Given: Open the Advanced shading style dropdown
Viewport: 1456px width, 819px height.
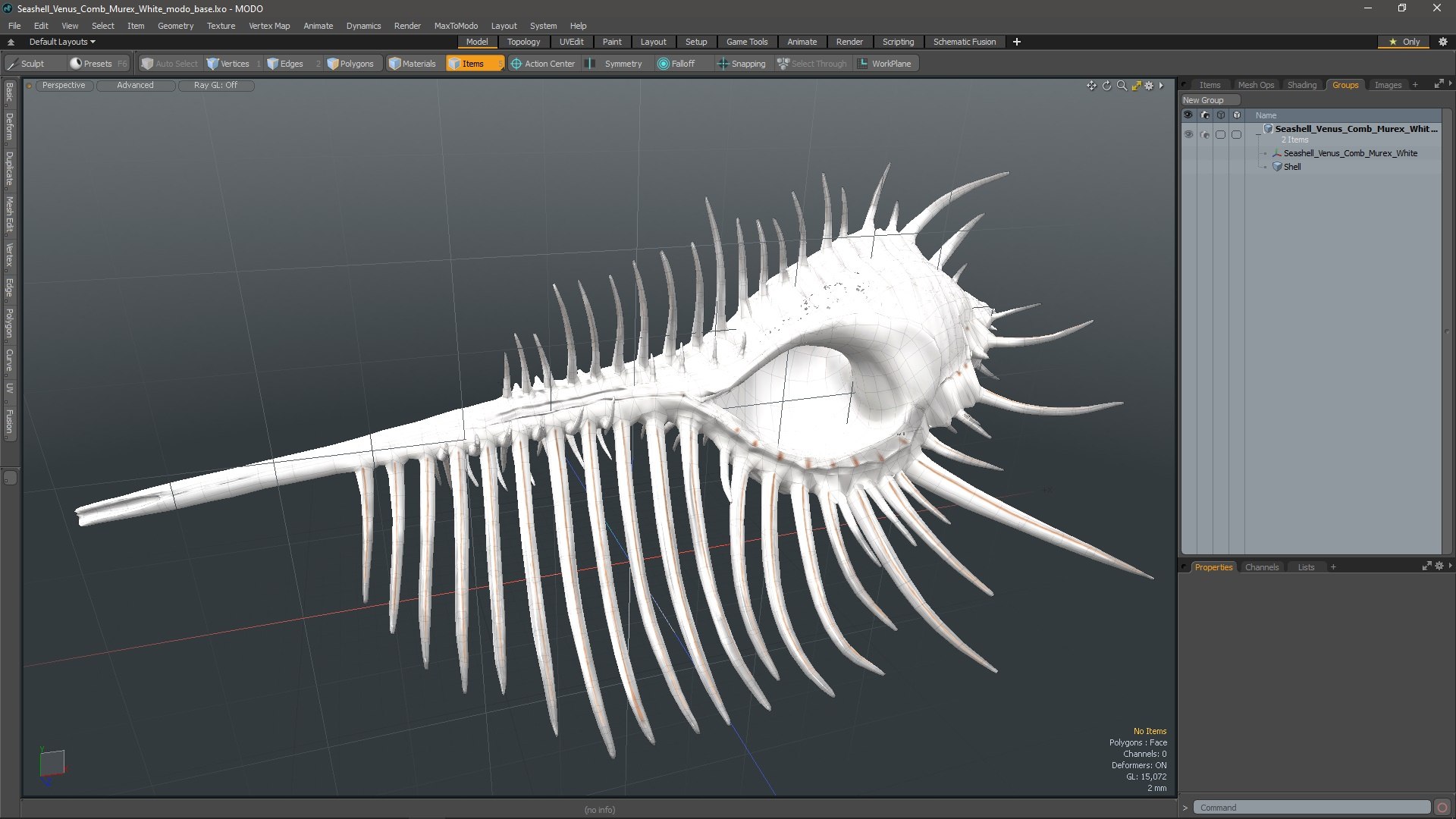Looking at the screenshot, I should coord(135,86).
